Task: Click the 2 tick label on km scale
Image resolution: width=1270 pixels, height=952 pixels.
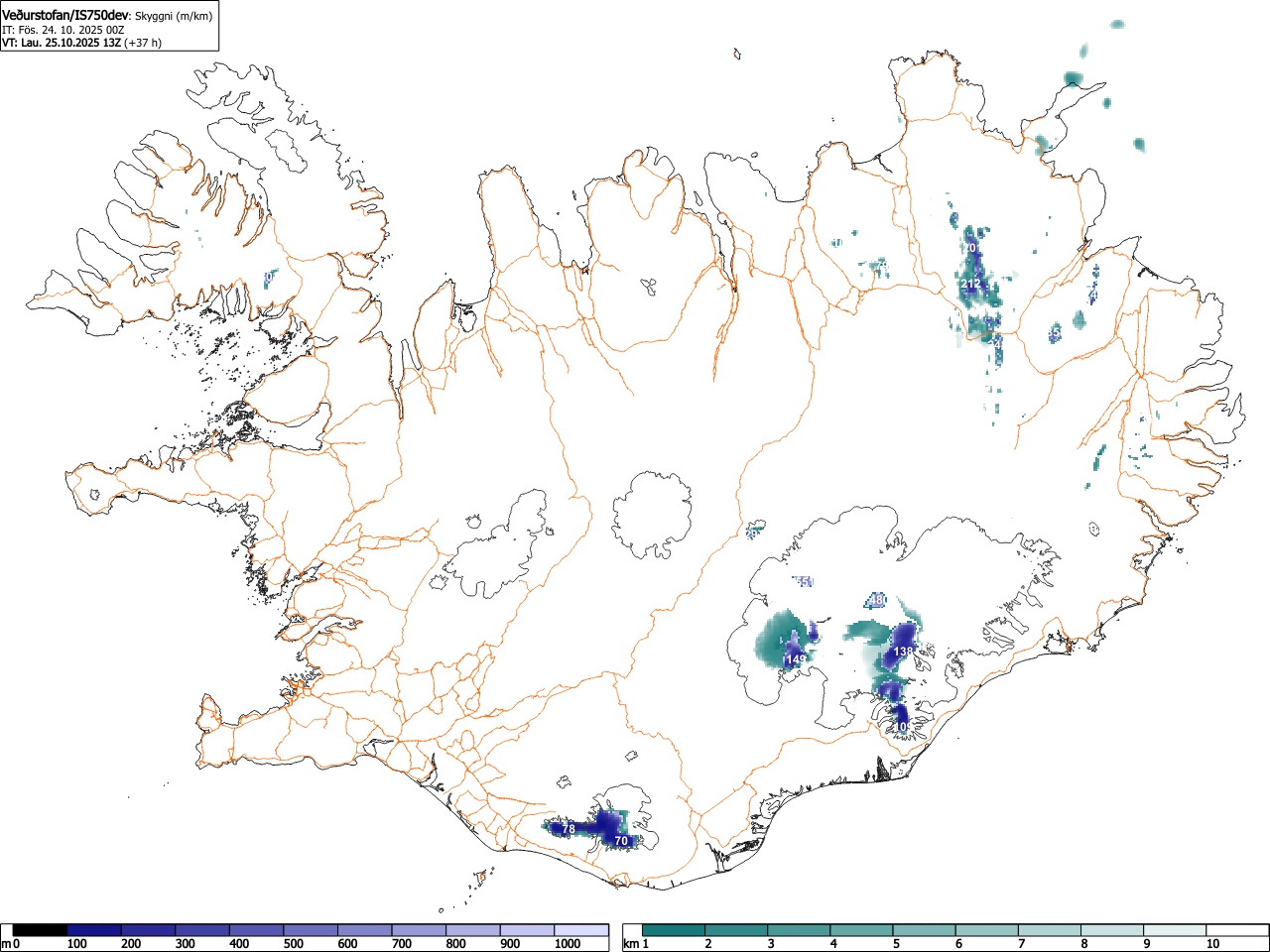Action: [x=707, y=944]
